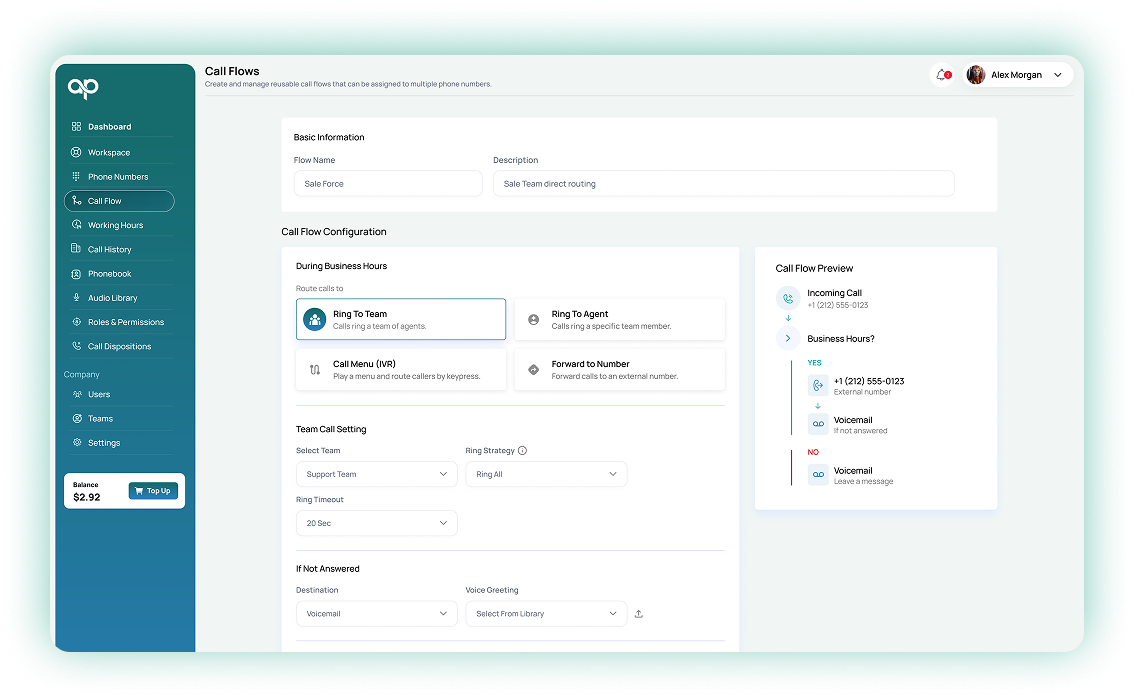1134x697 pixels.
Task: Click the Alex Morgan profile avatar
Action: (x=976, y=75)
